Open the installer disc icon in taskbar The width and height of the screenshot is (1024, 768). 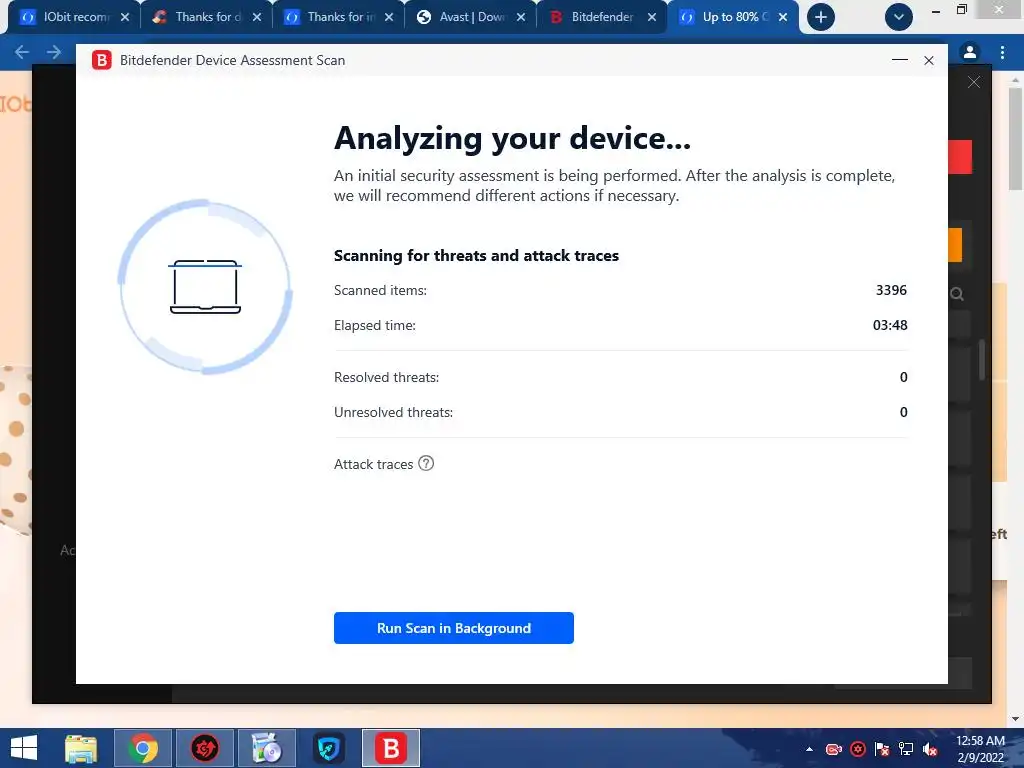(x=266, y=748)
